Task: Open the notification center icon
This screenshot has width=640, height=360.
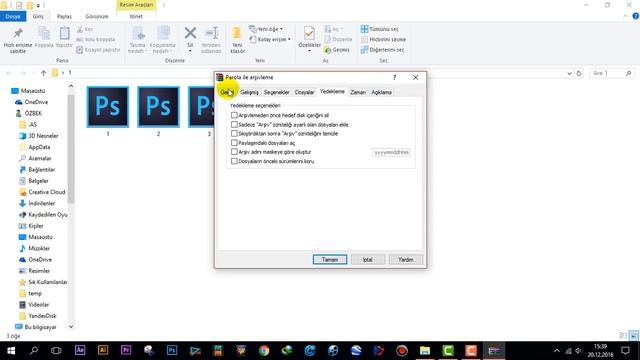Action: coord(625,351)
